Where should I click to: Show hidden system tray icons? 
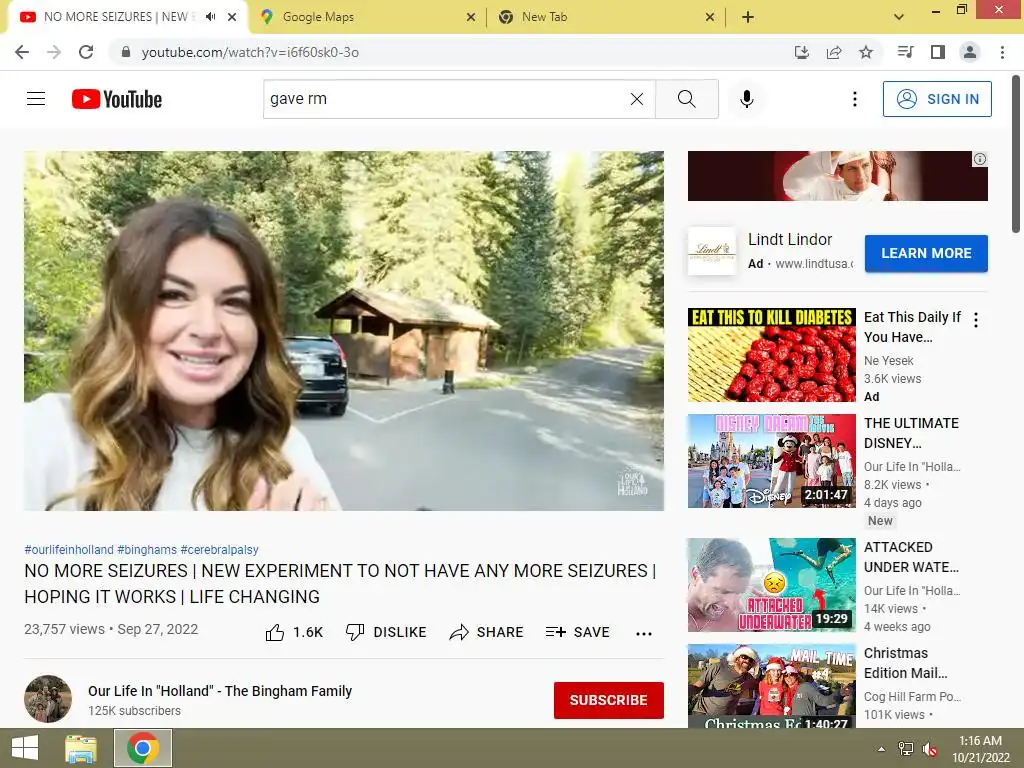point(881,748)
